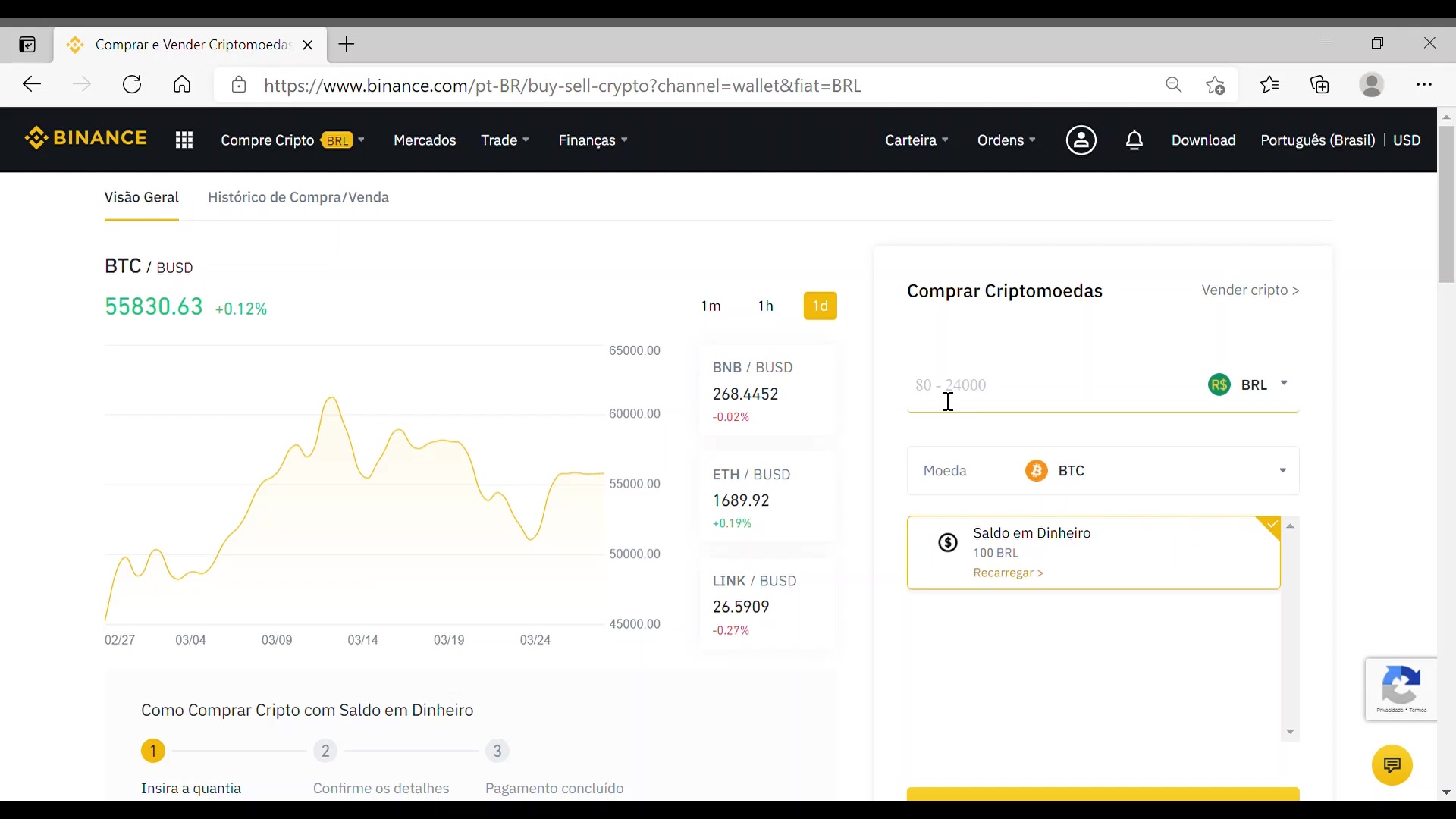This screenshot has width=1456, height=819.
Task: Click the browser address bar URL
Action: click(x=563, y=86)
